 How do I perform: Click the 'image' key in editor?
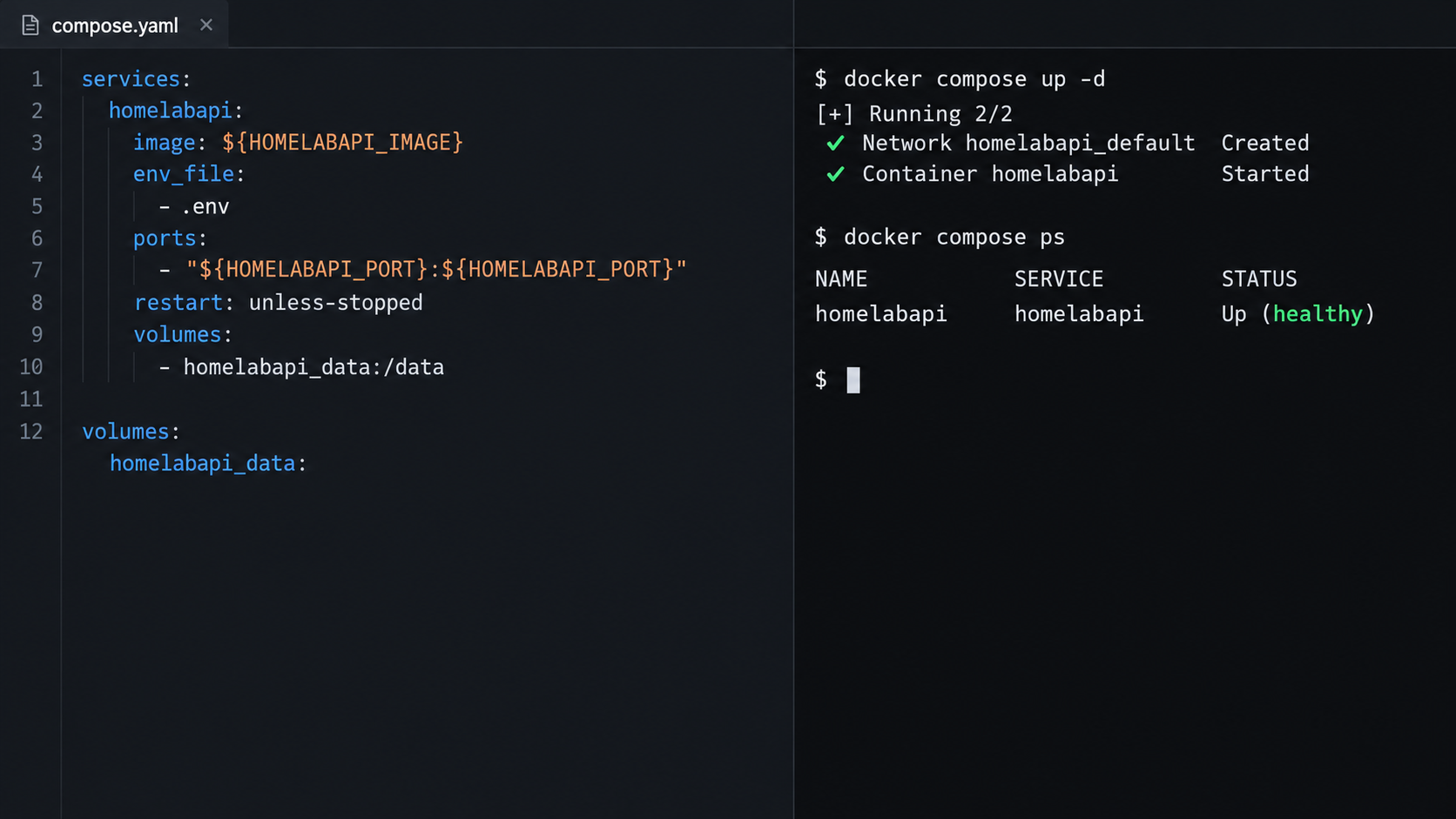click(164, 143)
